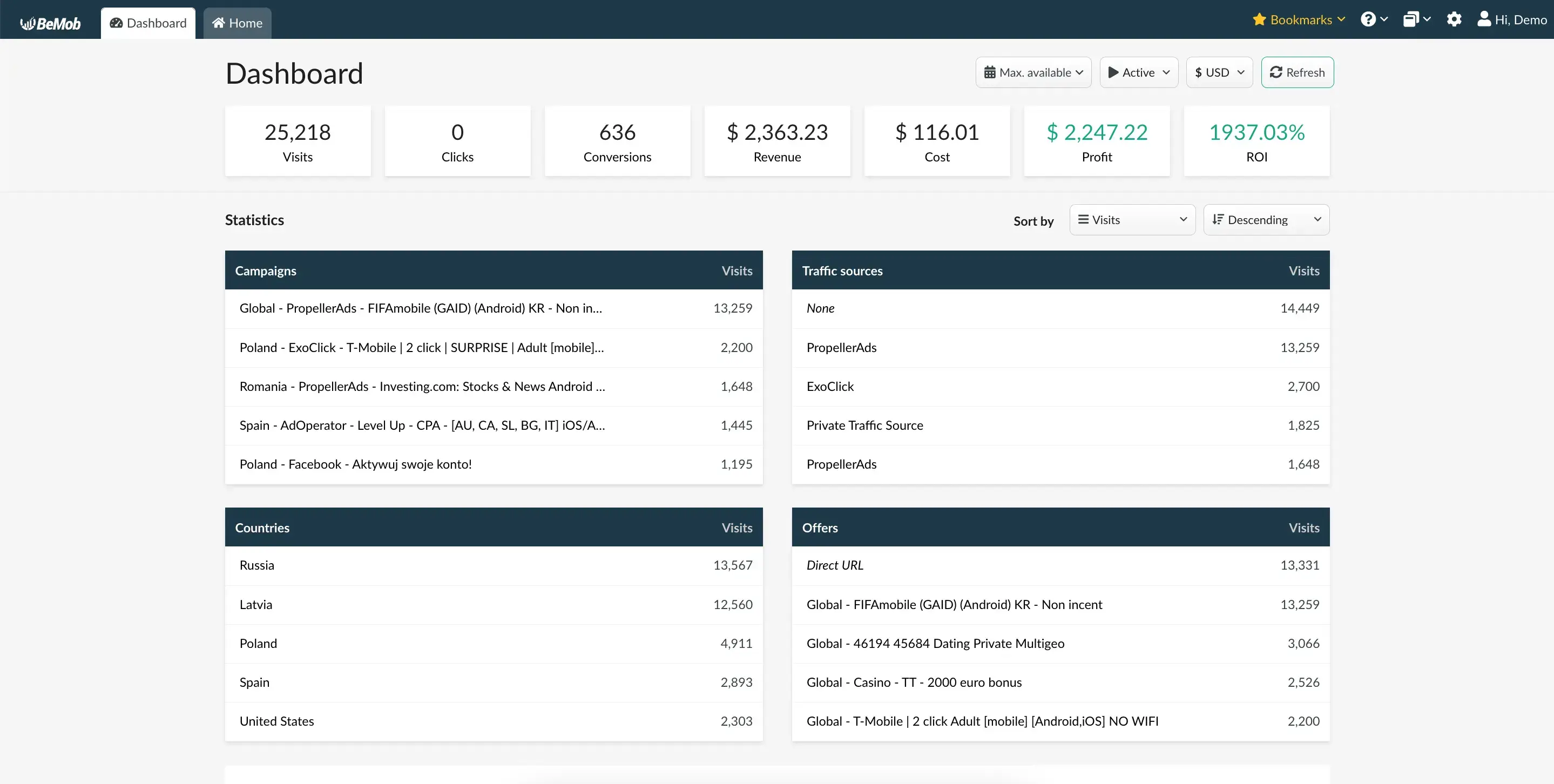
Task: Open the Hi, Demo user menu
Action: [1512, 19]
